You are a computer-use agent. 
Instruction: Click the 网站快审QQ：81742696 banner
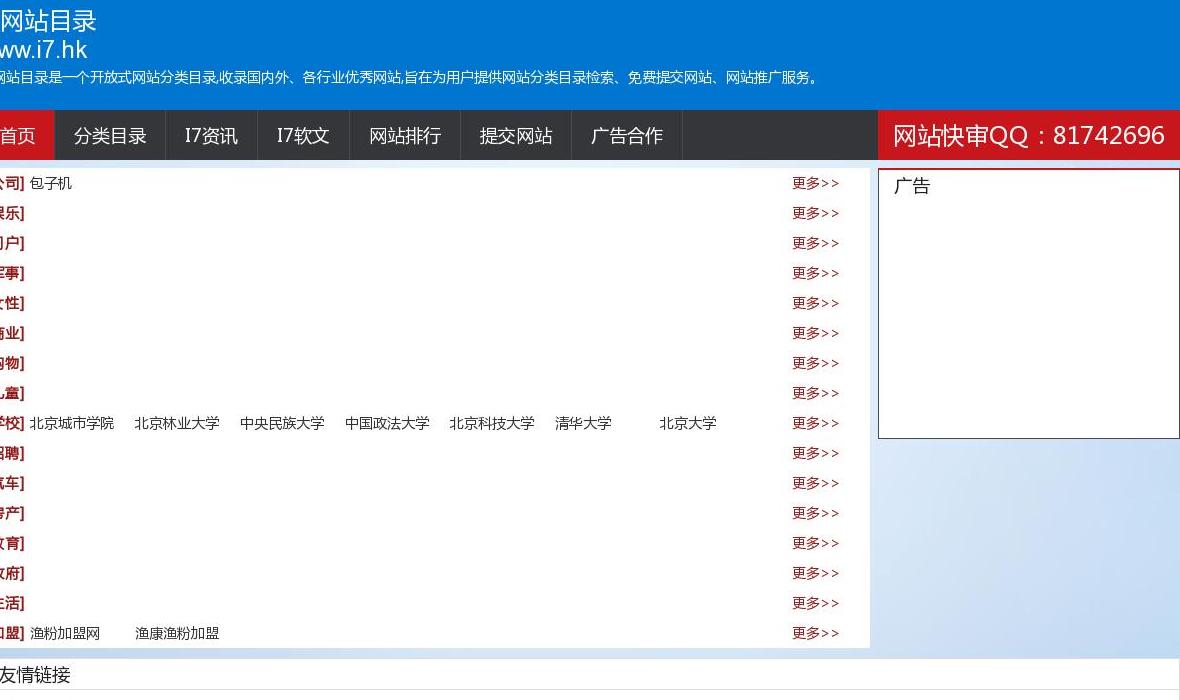point(1029,135)
